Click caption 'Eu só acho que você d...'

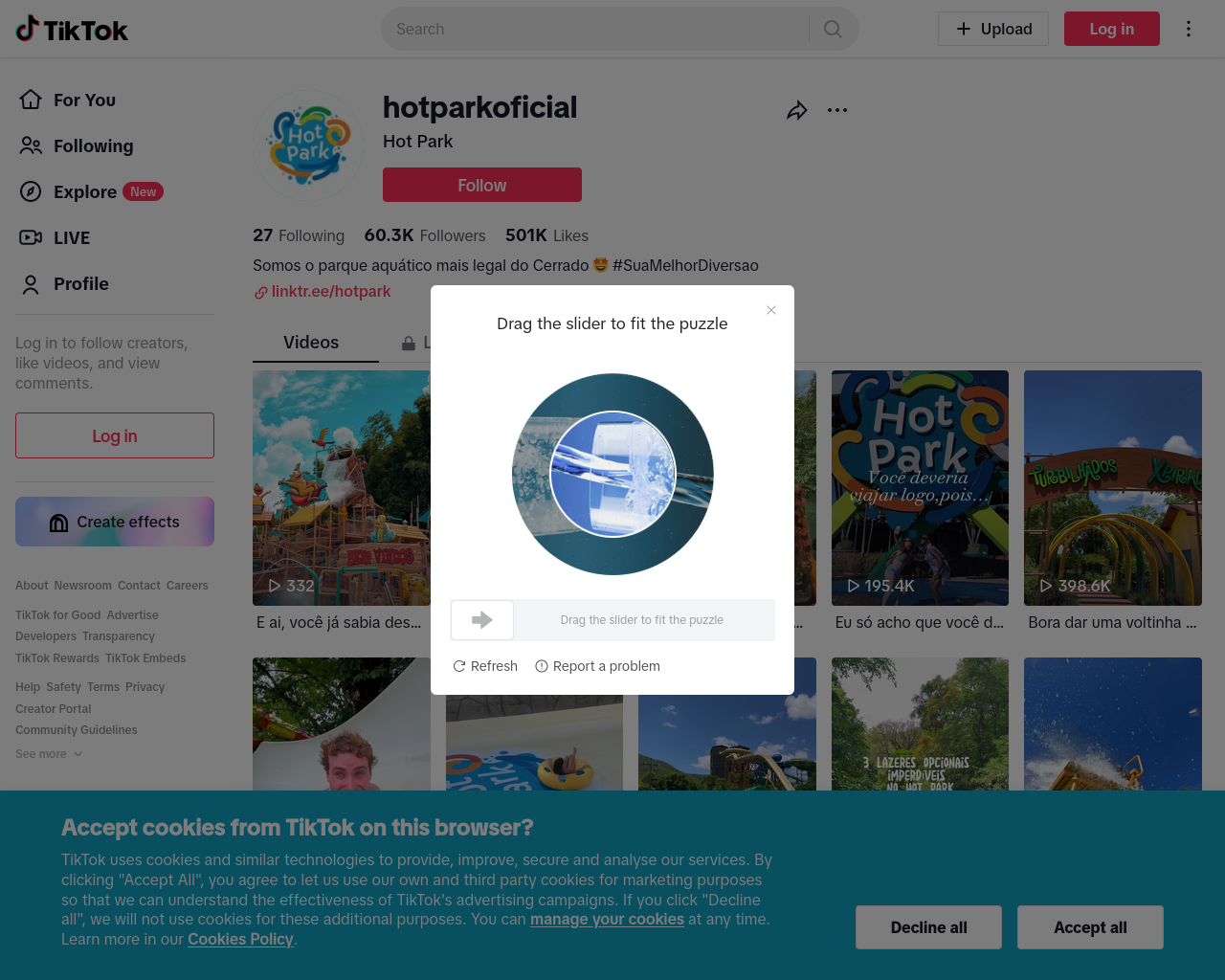coord(920,622)
